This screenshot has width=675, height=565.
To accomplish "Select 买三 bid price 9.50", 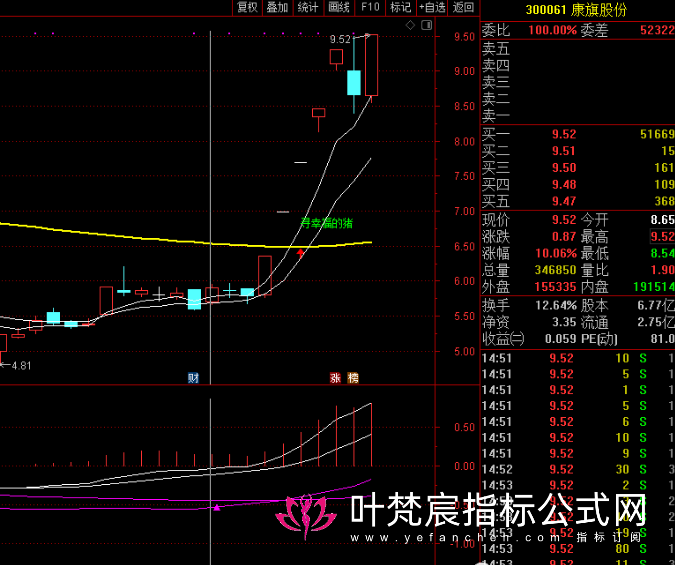I will 564,168.
